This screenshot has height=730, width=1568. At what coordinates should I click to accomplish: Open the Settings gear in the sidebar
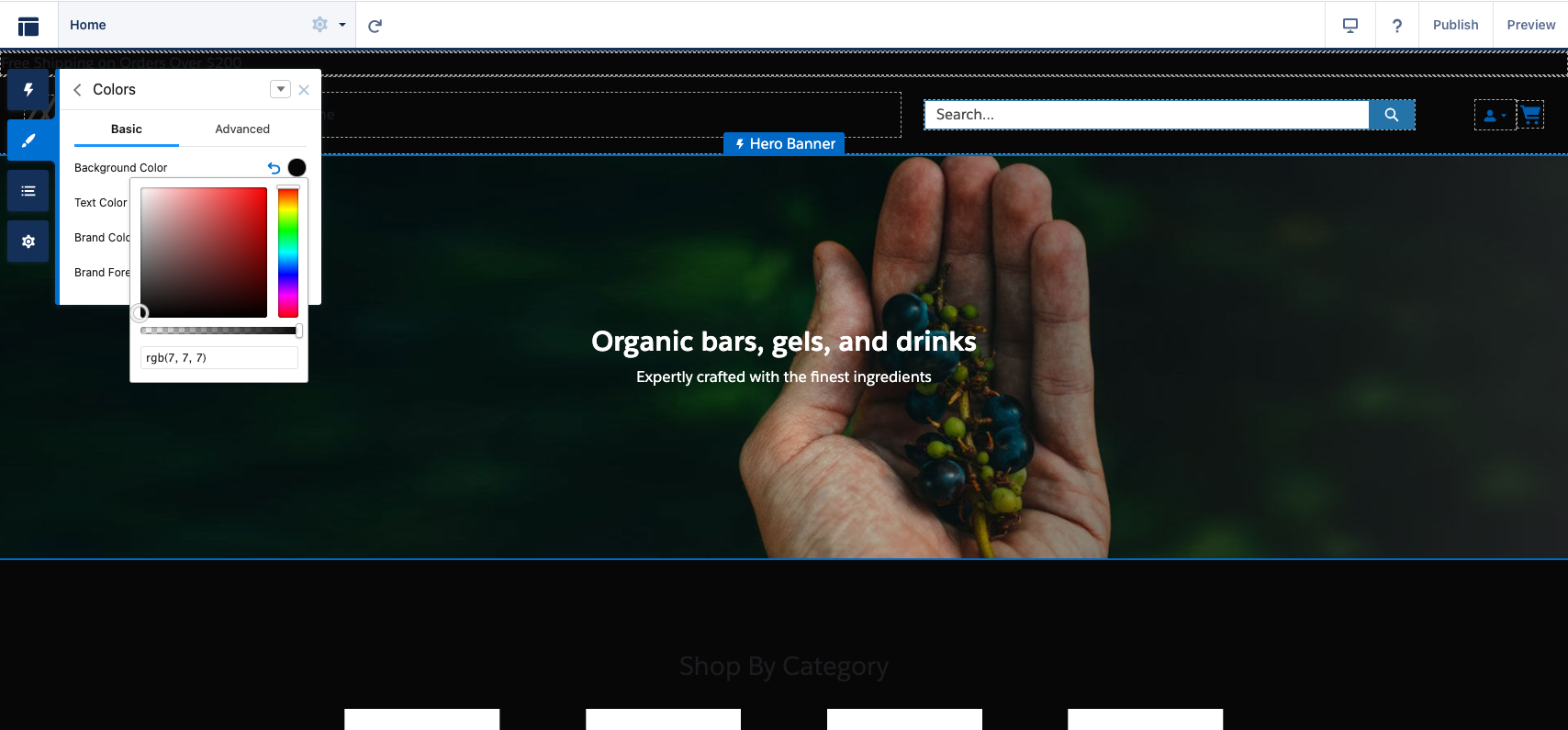point(28,241)
